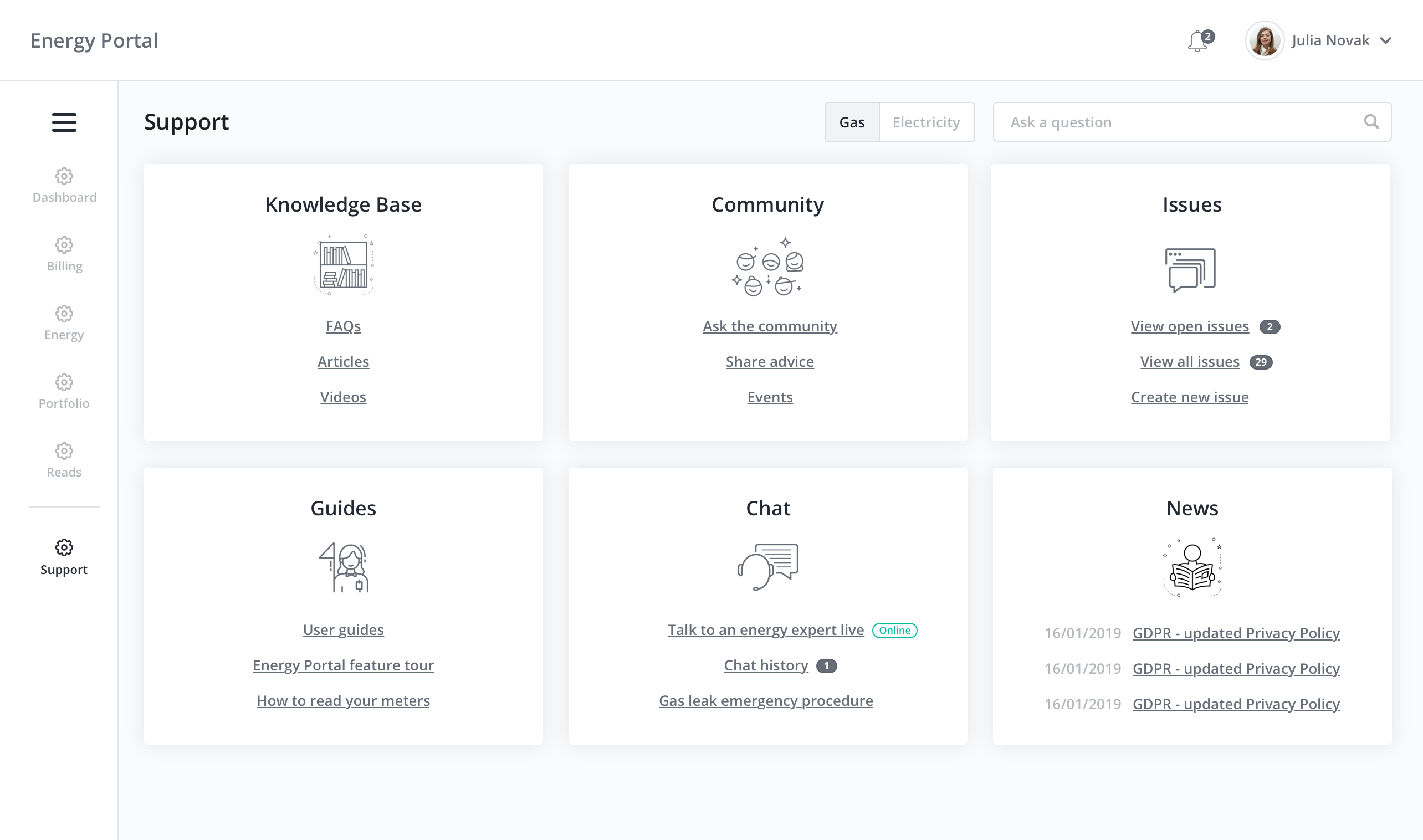The width and height of the screenshot is (1423, 840).
Task: Navigate to Reads sidebar item
Action: pos(64,460)
